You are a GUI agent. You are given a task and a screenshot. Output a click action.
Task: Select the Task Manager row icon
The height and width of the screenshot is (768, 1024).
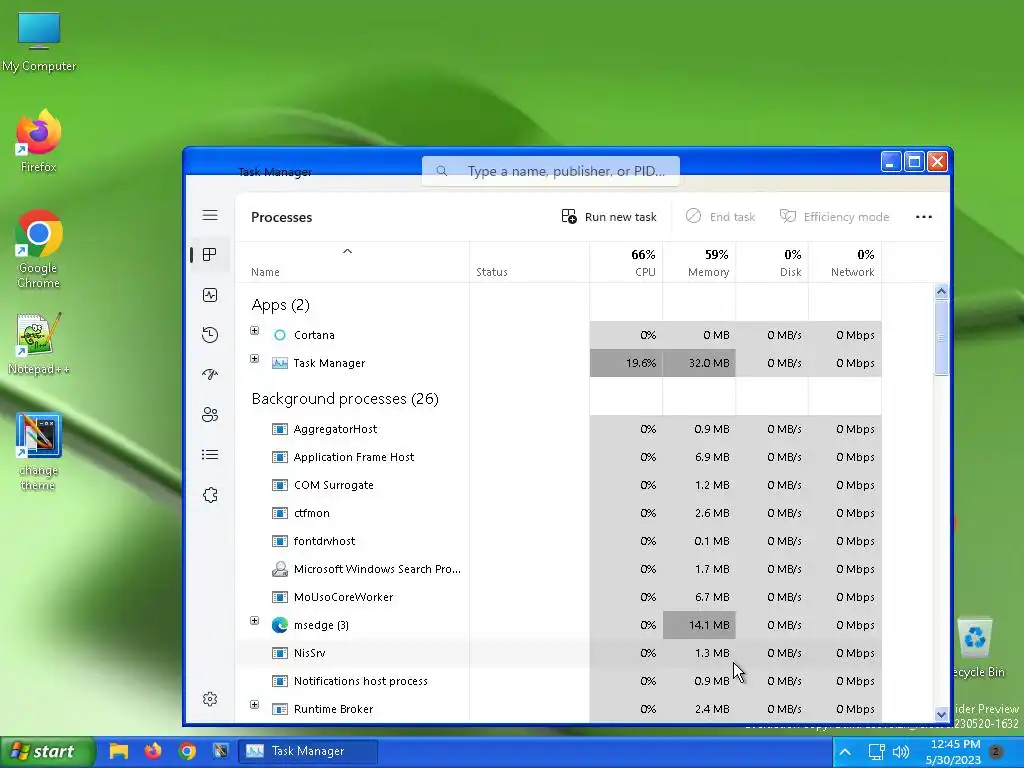280,363
